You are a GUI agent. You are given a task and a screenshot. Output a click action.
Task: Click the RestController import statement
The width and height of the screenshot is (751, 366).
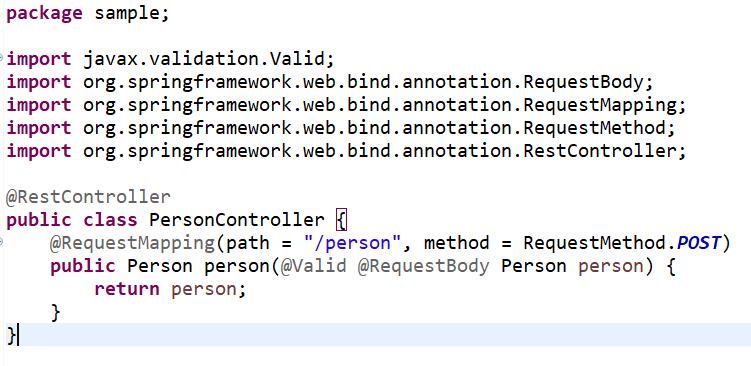coord(347,151)
